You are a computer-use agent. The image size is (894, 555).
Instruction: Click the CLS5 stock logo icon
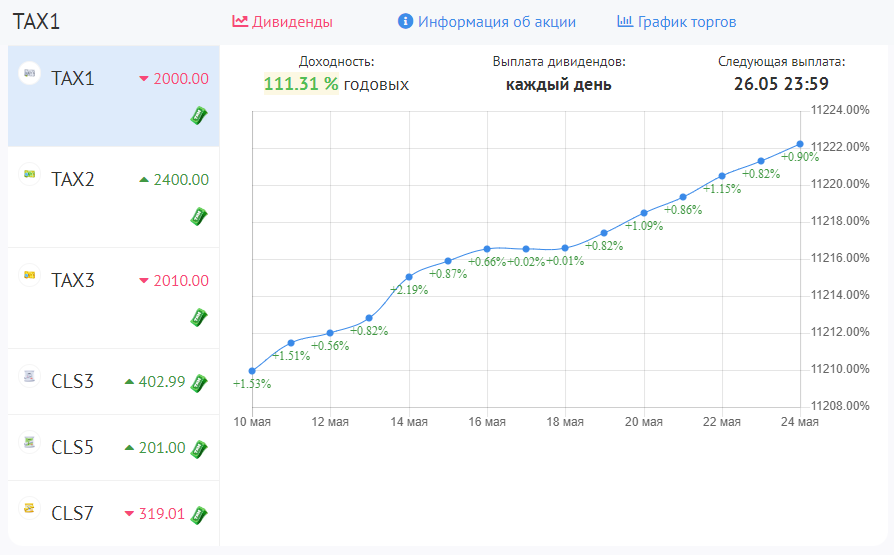pos(30,442)
